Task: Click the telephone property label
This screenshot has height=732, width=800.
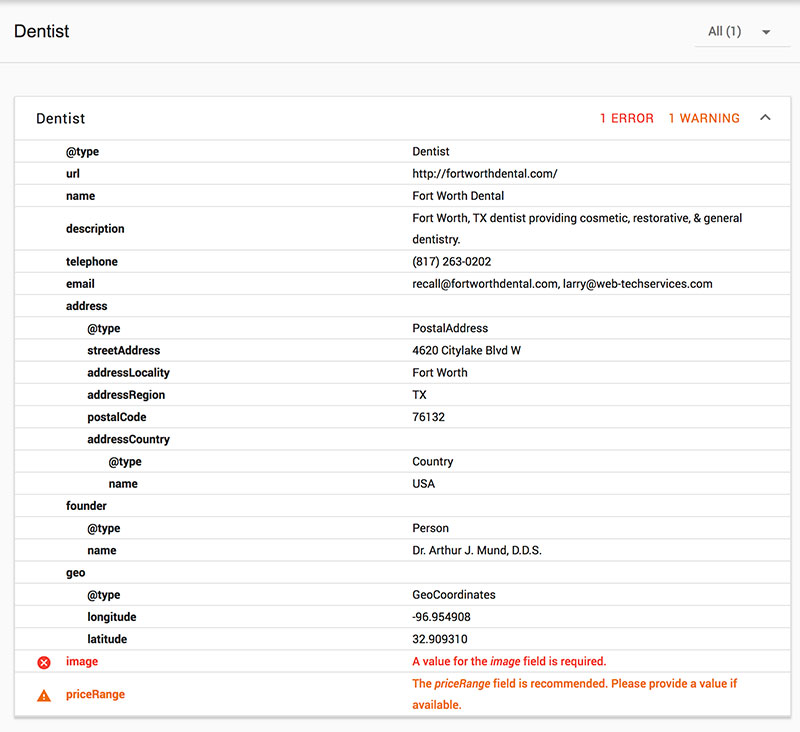Action: (x=92, y=262)
